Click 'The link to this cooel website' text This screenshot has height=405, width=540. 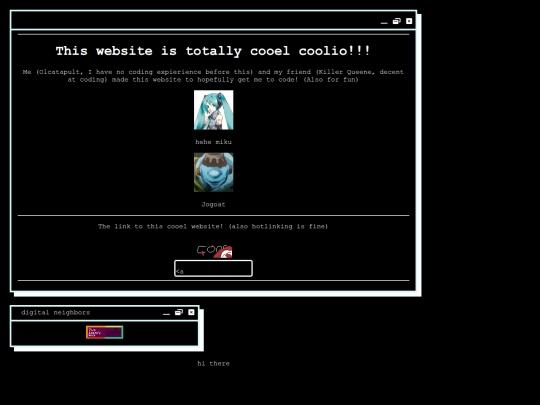213,227
